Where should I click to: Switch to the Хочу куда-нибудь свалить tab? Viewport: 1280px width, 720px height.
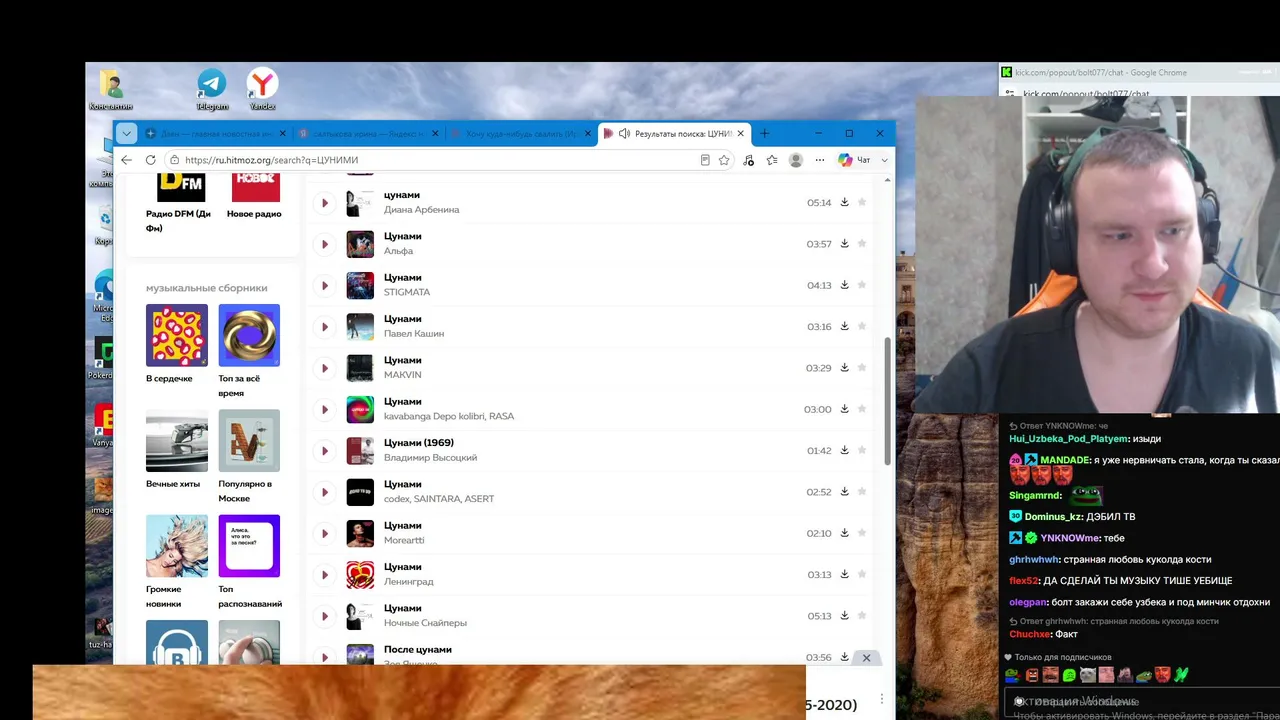point(520,134)
